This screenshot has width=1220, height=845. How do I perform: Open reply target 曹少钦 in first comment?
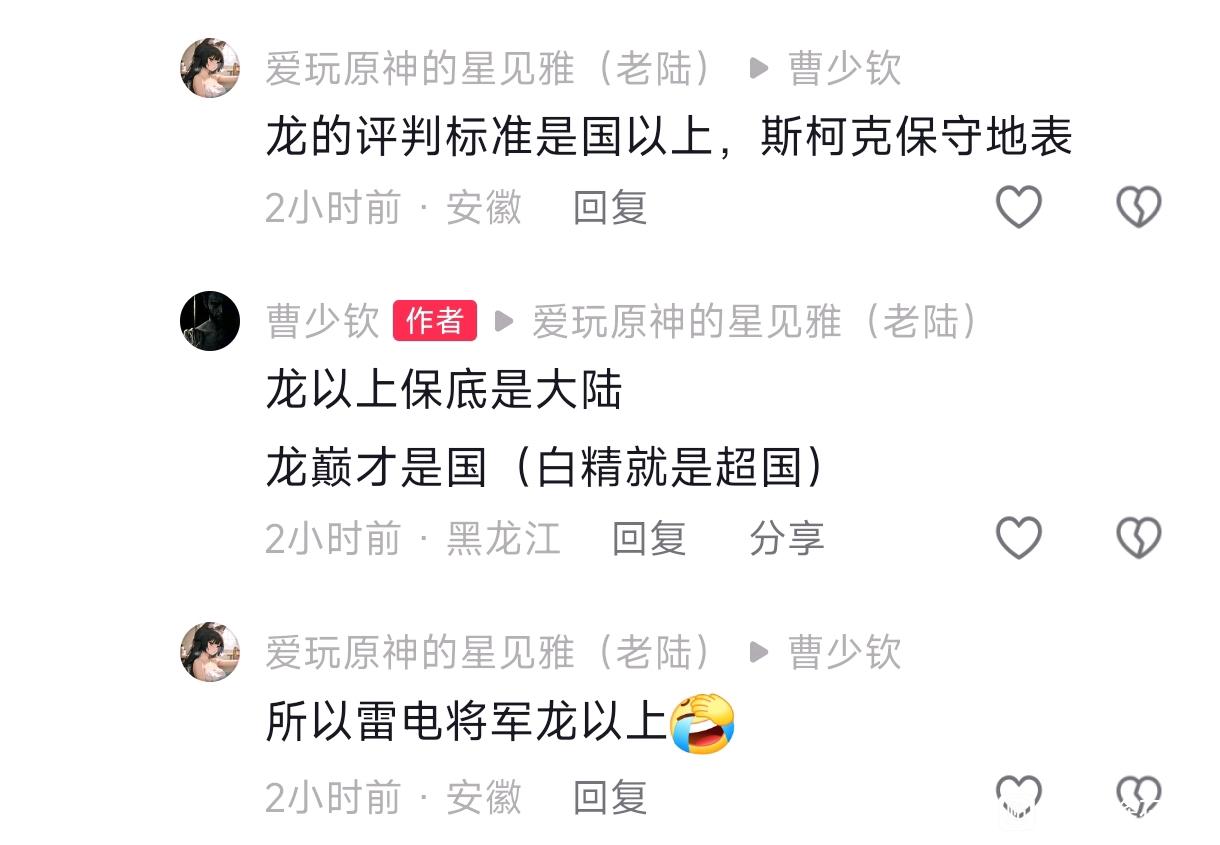click(x=845, y=68)
